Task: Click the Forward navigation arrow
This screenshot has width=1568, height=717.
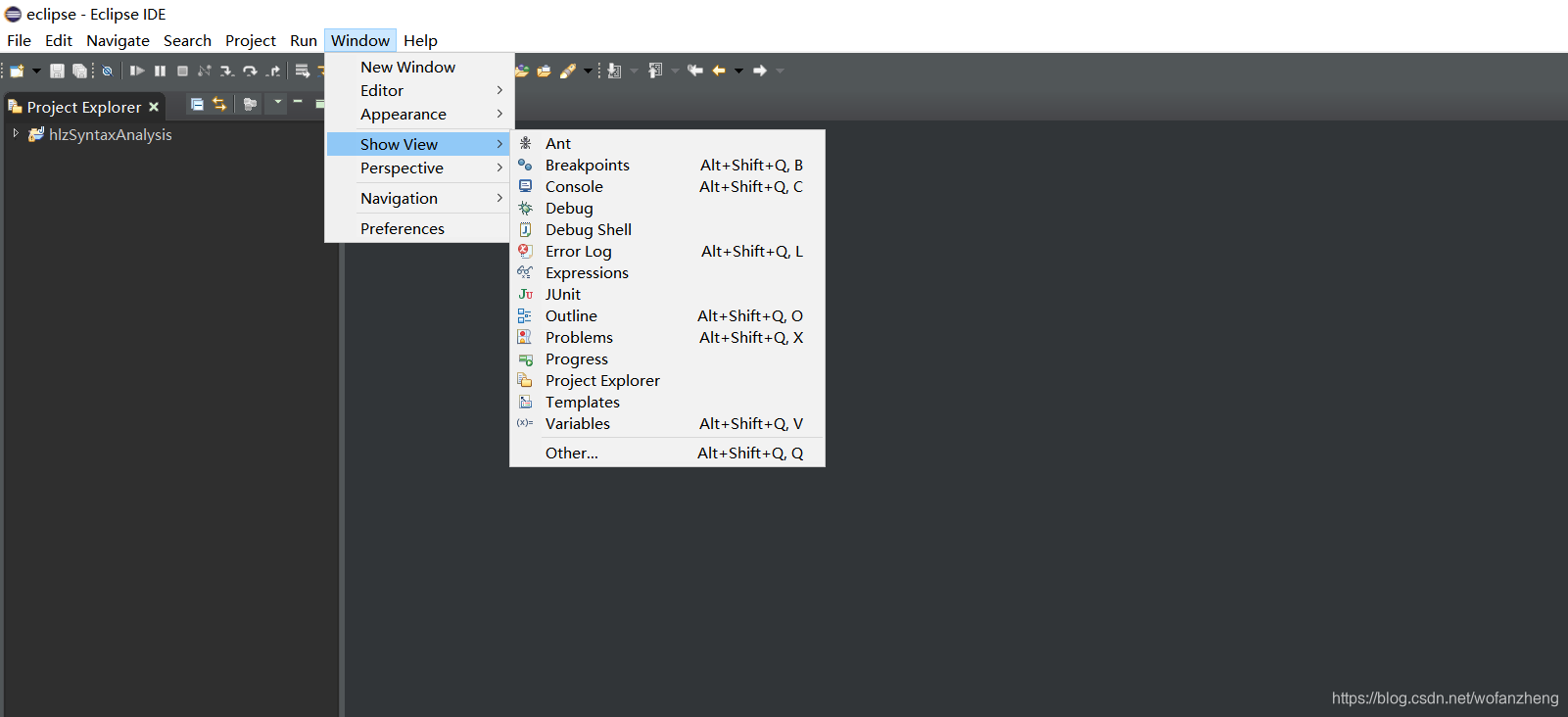Action: click(759, 71)
